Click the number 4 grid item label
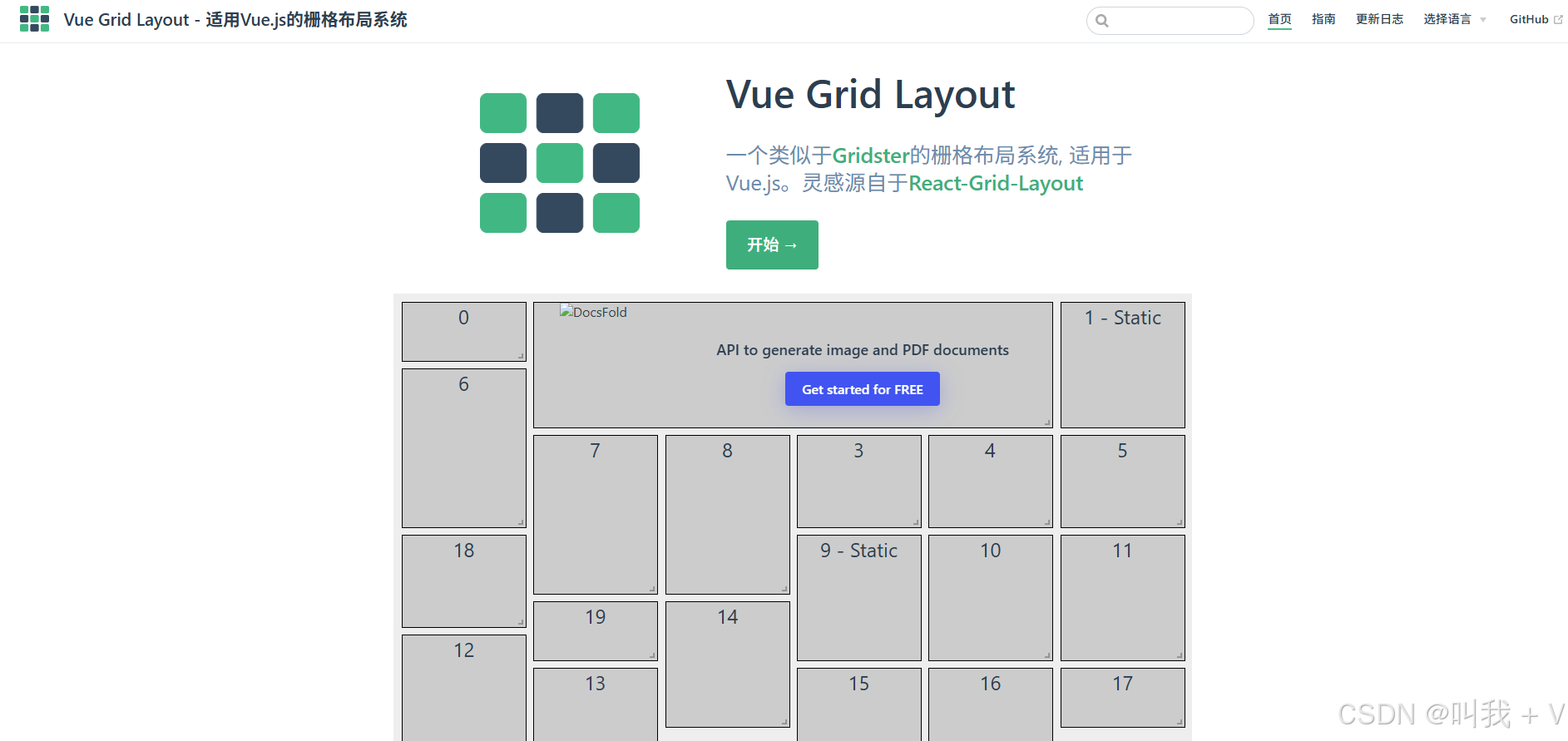This screenshot has width=1568, height=741. (991, 451)
